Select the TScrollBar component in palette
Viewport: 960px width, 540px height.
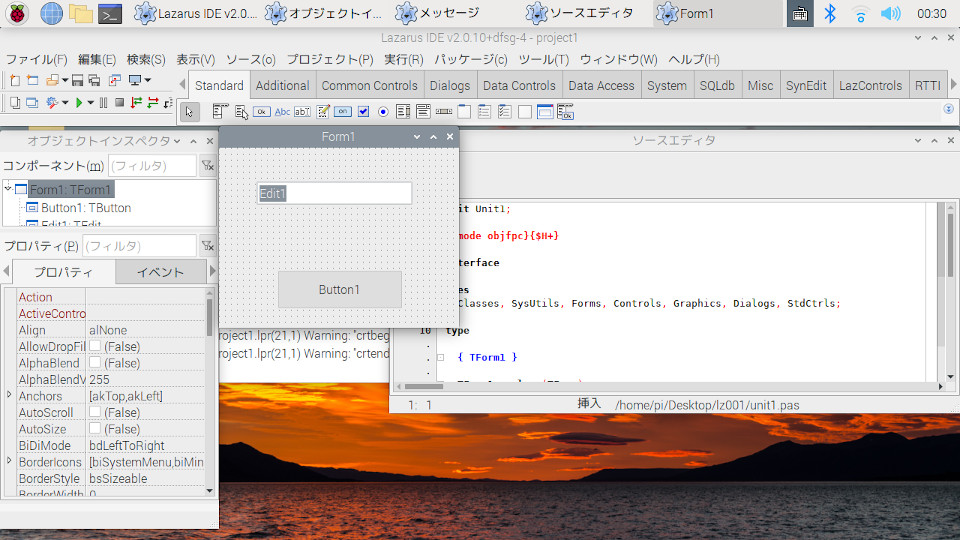click(444, 112)
